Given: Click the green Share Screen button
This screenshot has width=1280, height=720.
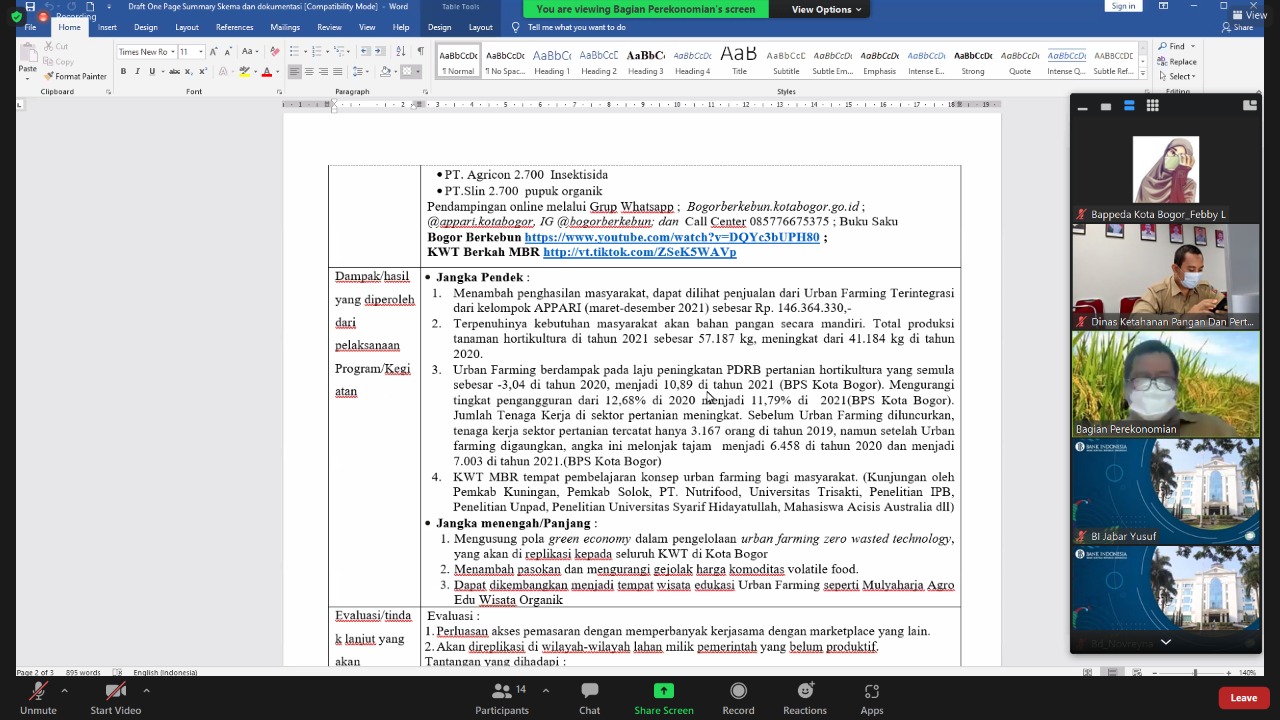Looking at the screenshot, I should click(x=664, y=697).
